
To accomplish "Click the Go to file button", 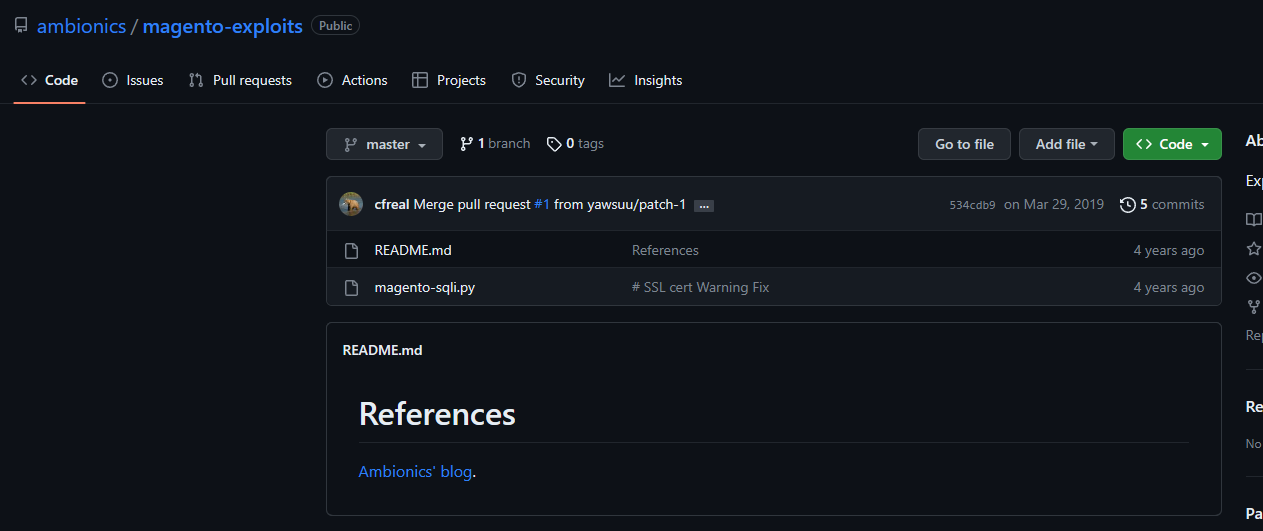I will pyautogui.click(x=964, y=144).
